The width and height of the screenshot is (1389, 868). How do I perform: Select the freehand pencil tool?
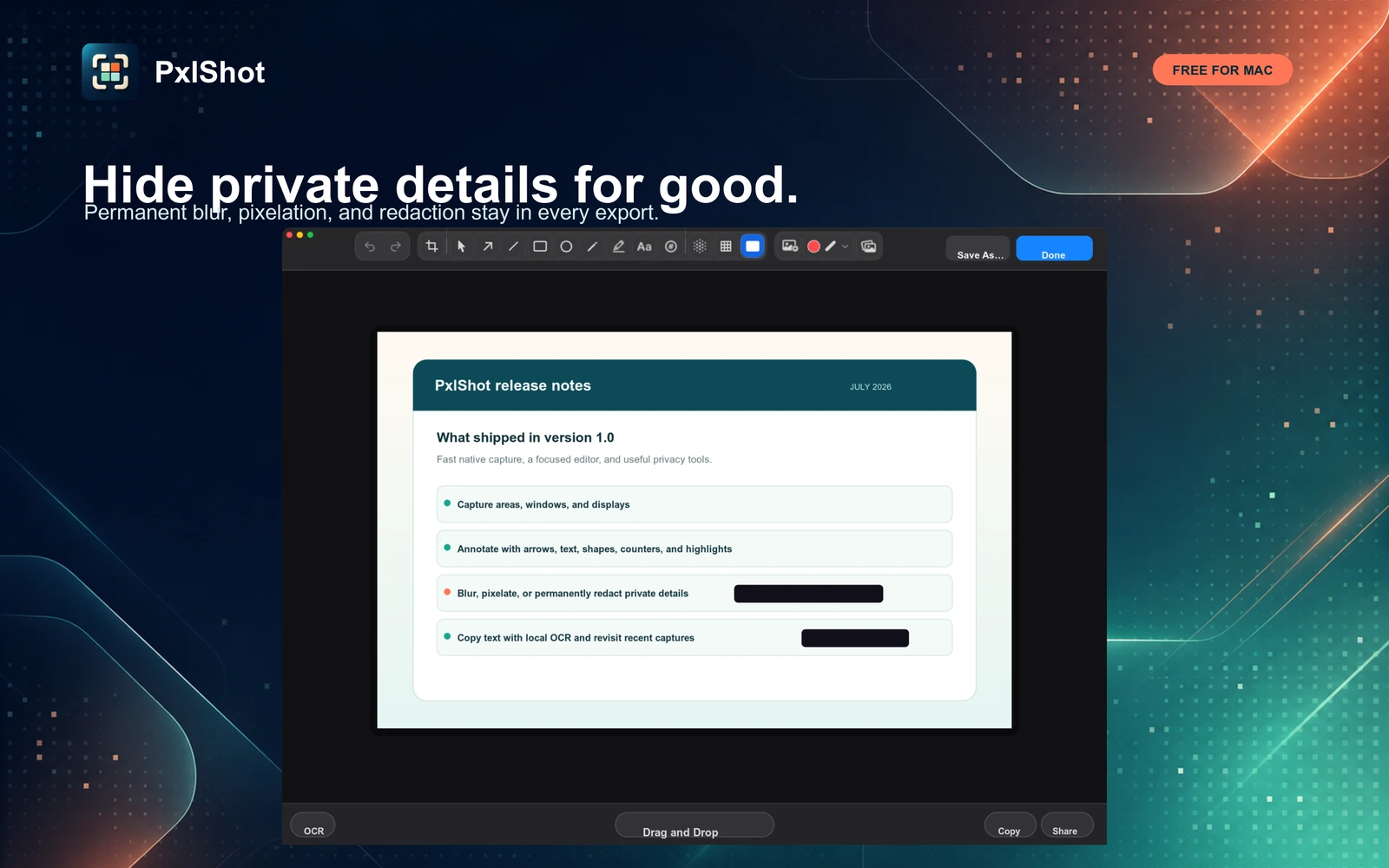[592, 247]
